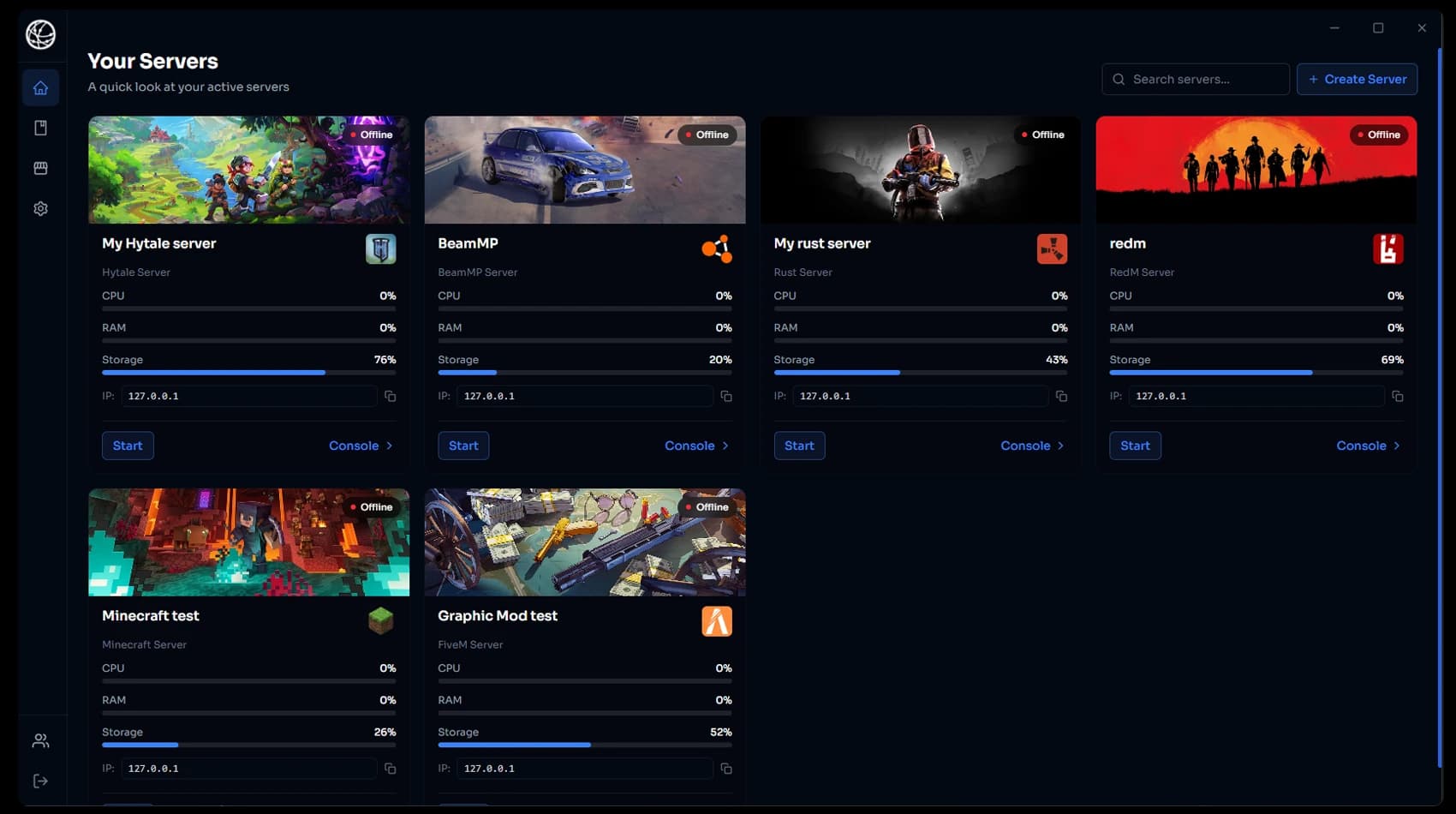Image resolution: width=1456 pixels, height=814 pixels.
Task: Click redm IP address field
Action: click(1256, 396)
